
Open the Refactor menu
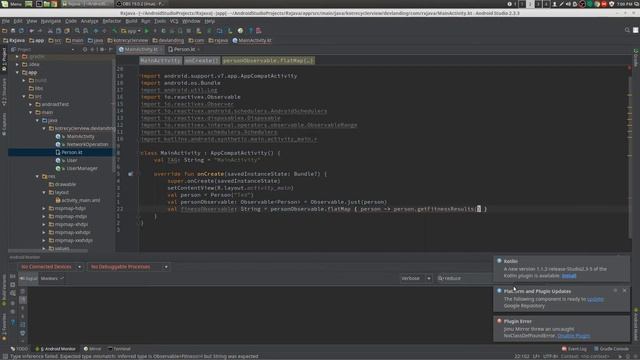pyautogui.click(x=111, y=21)
